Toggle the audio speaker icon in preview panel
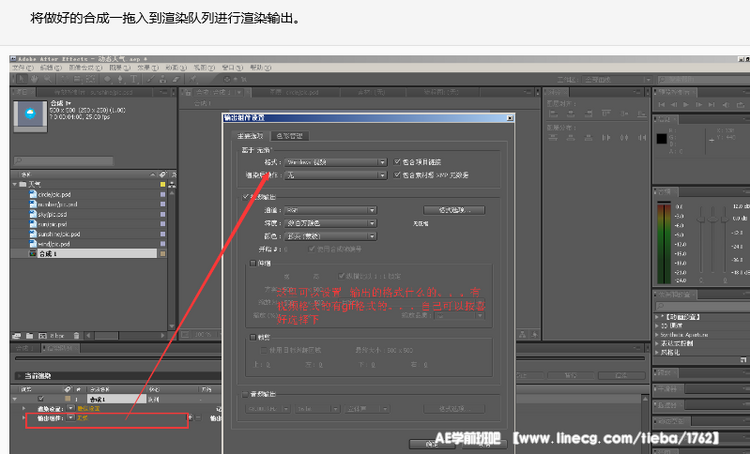The height and width of the screenshot is (454, 750). [x=726, y=104]
